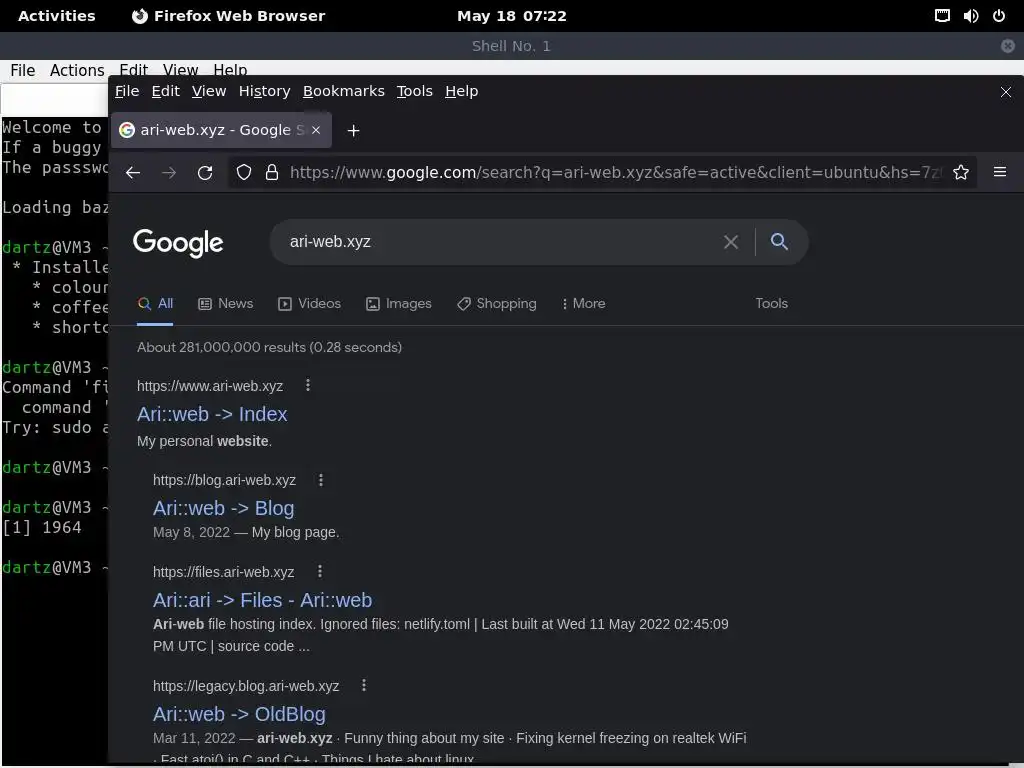Screen dimensions: 1024x768
Task: Open Firefox File menu
Action: [x=127, y=91]
